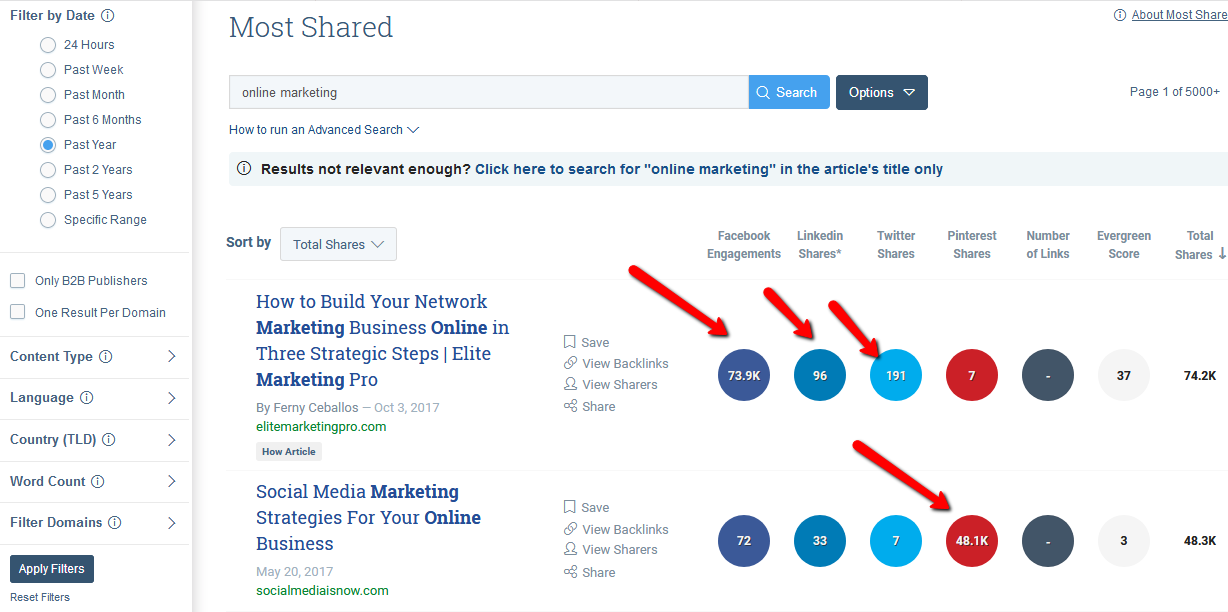Select the Past Week date radio button
Image resolution: width=1228 pixels, height=612 pixels.
(x=48, y=70)
